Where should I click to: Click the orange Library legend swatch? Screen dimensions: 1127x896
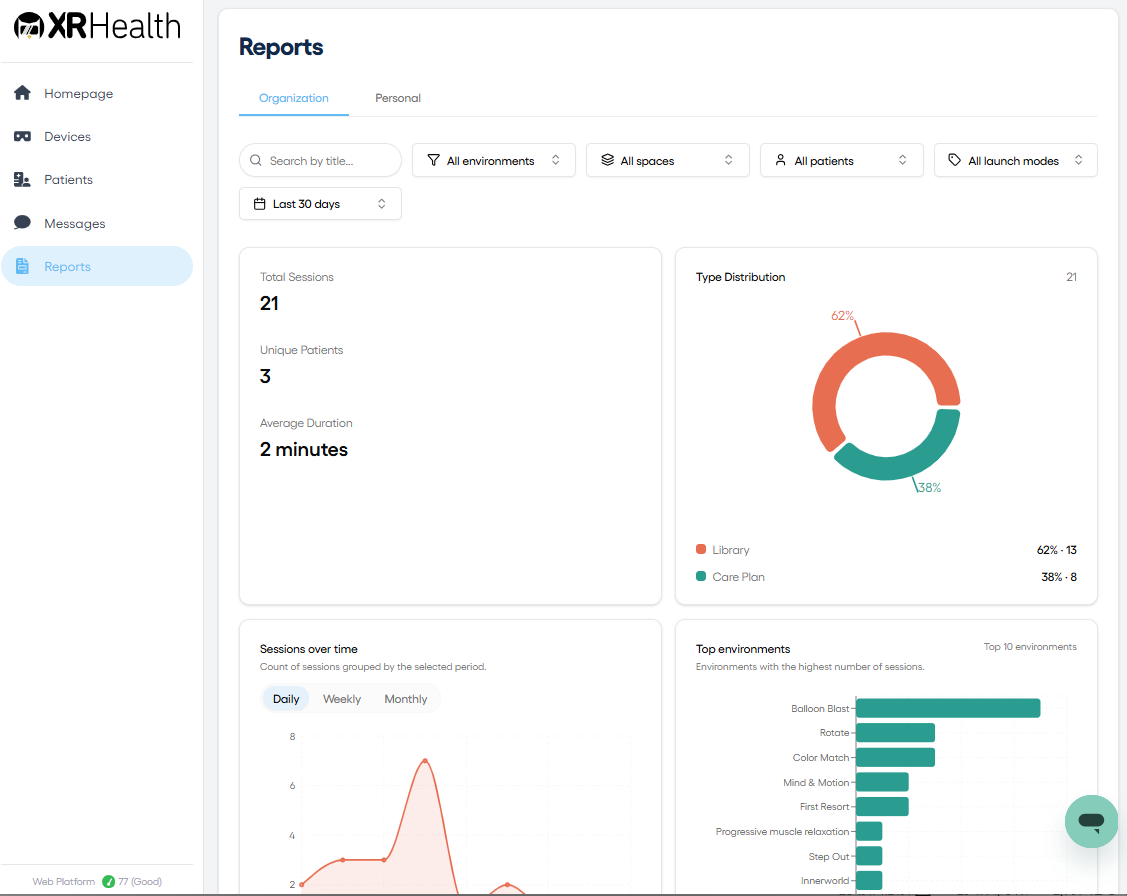[701, 549]
